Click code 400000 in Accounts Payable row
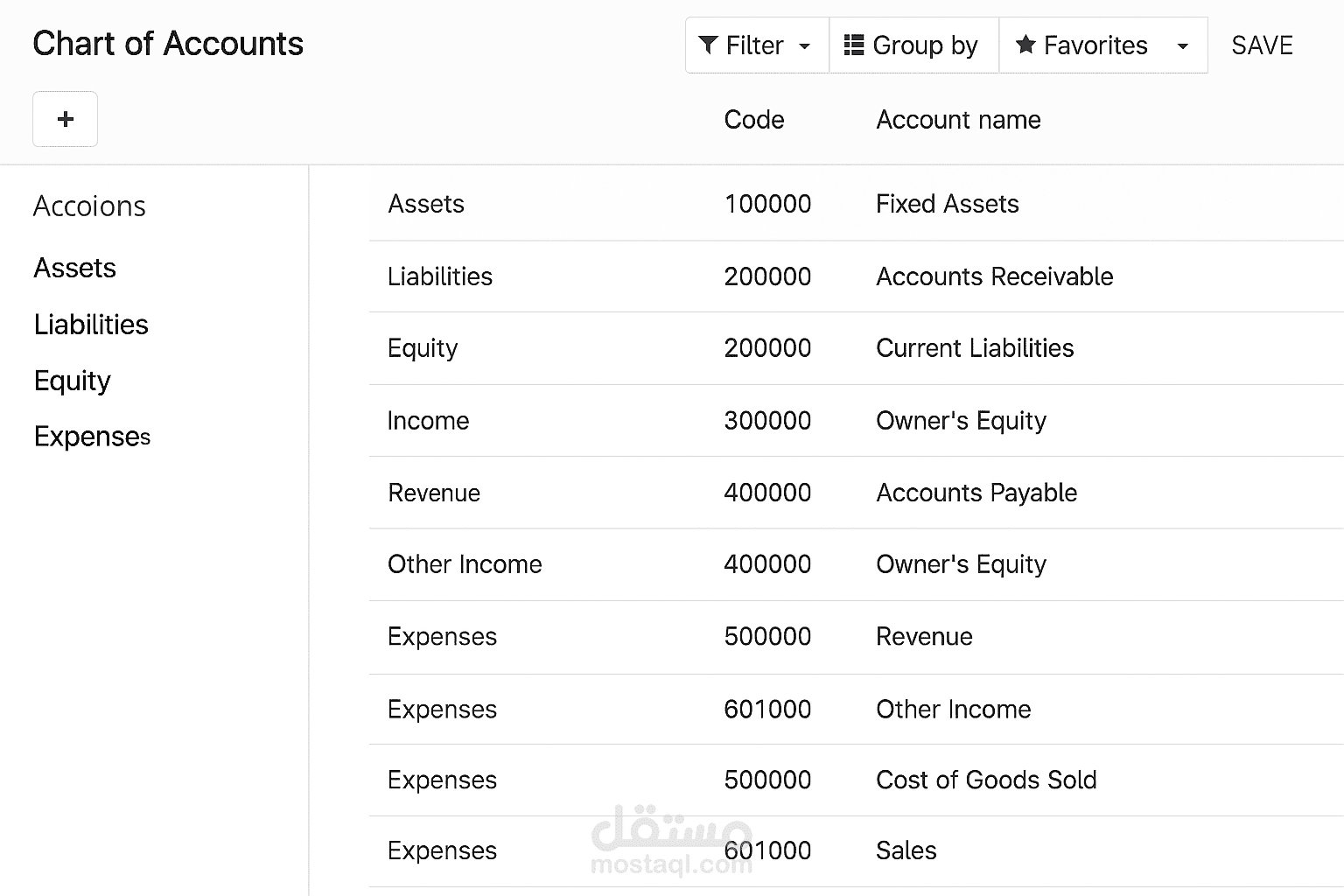The width and height of the screenshot is (1344, 896). [x=767, y=493]
